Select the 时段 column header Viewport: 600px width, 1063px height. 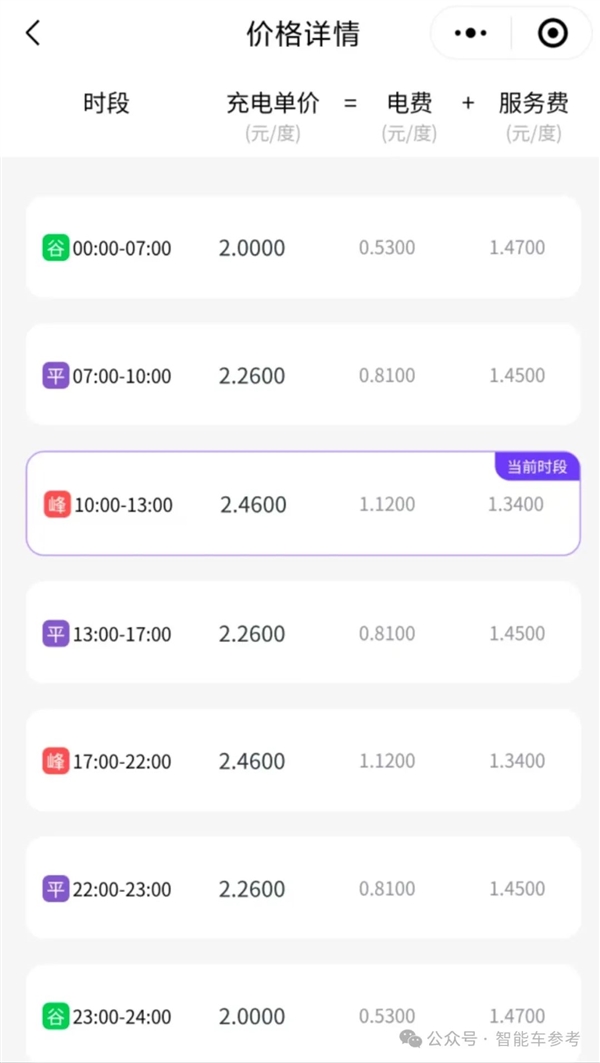106,103
